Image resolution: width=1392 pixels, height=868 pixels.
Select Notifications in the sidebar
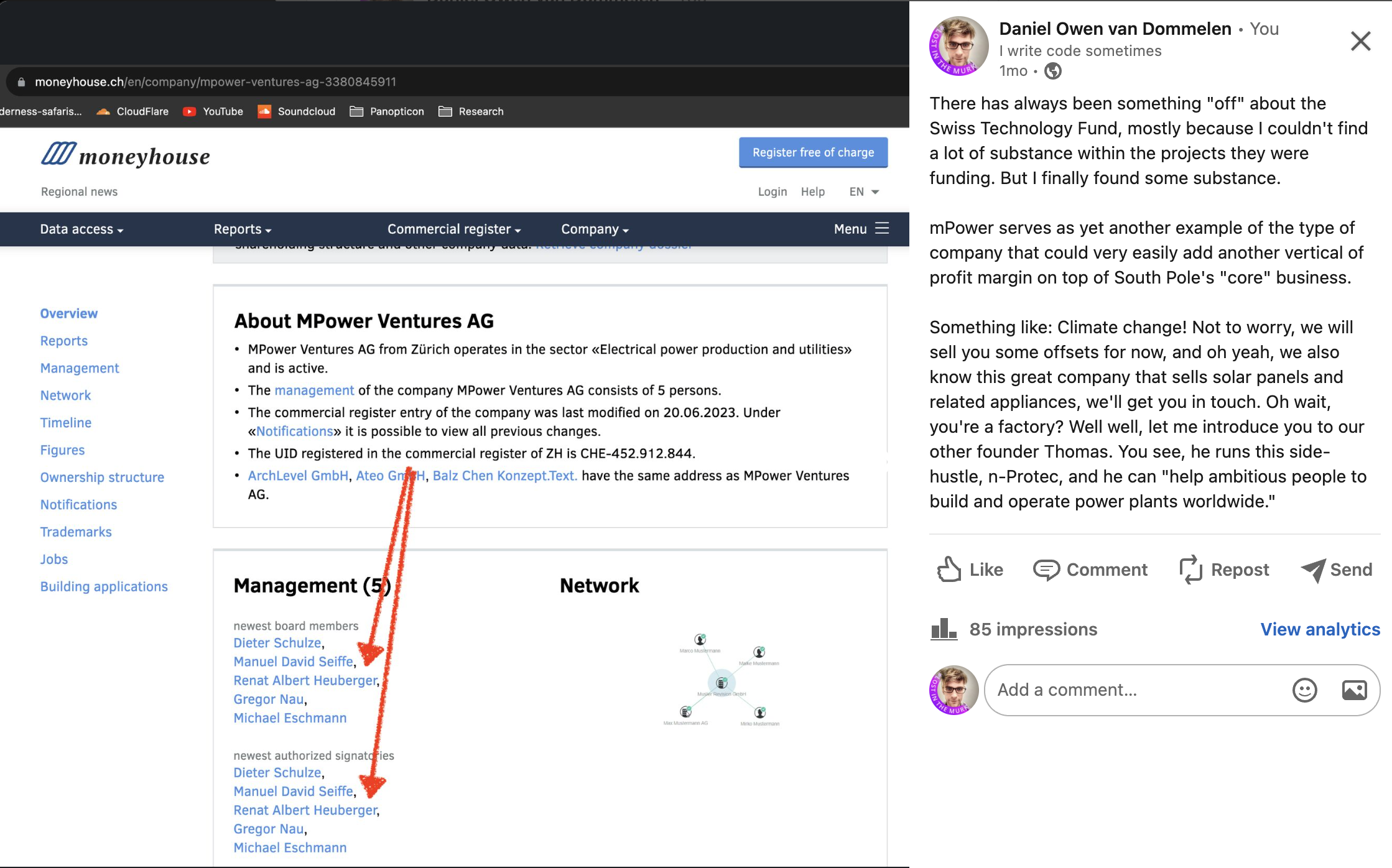78,505
